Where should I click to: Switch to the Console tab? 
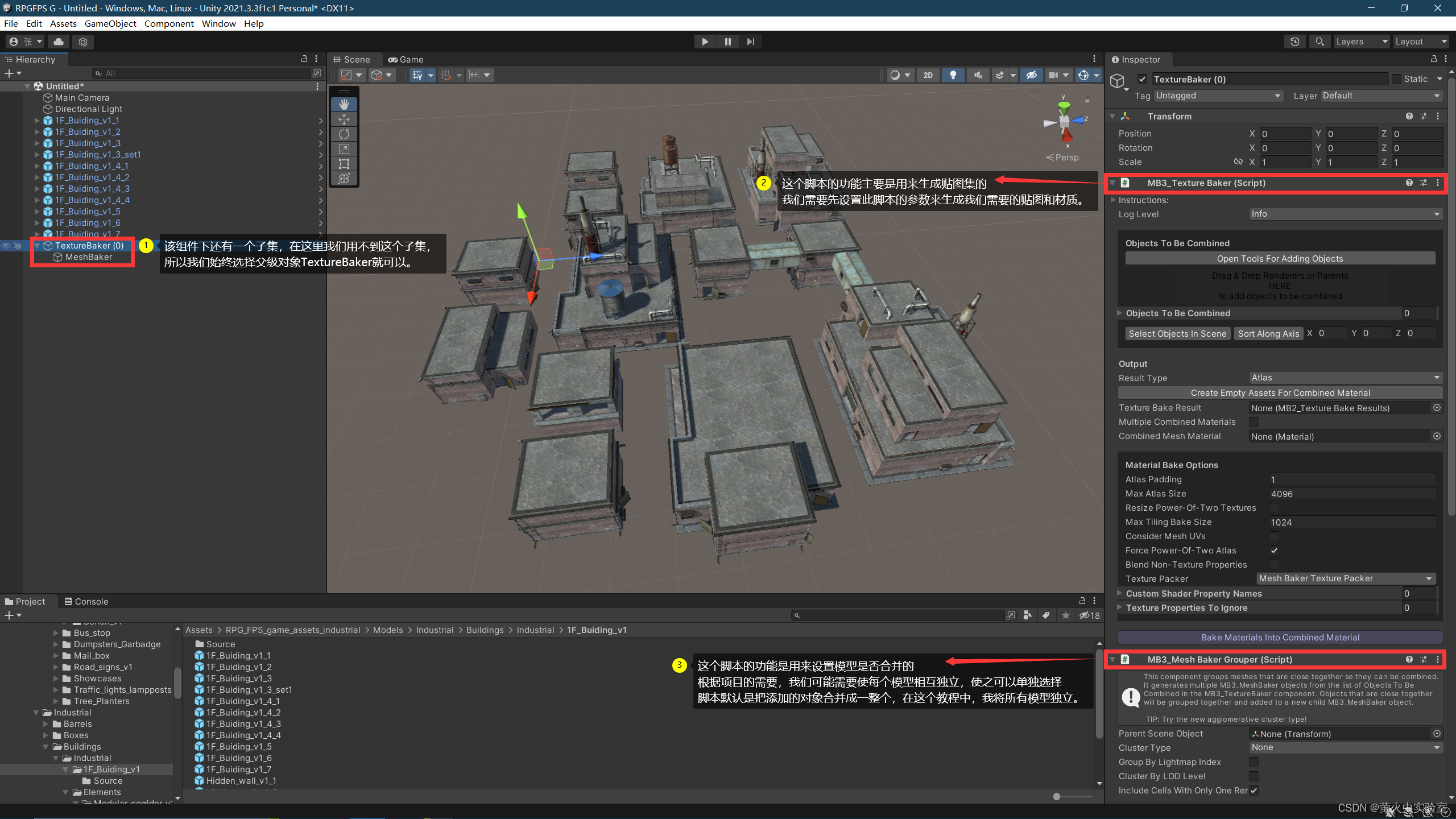86,601
